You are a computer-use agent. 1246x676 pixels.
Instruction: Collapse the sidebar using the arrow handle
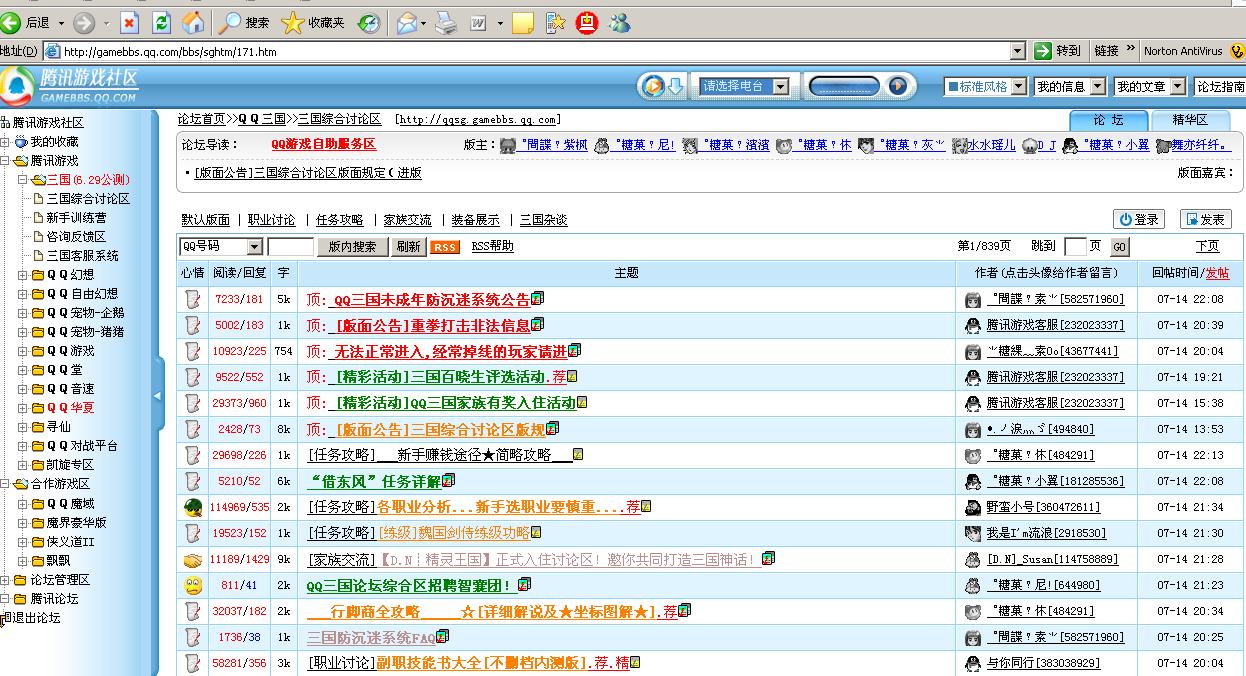pos(156,395)
